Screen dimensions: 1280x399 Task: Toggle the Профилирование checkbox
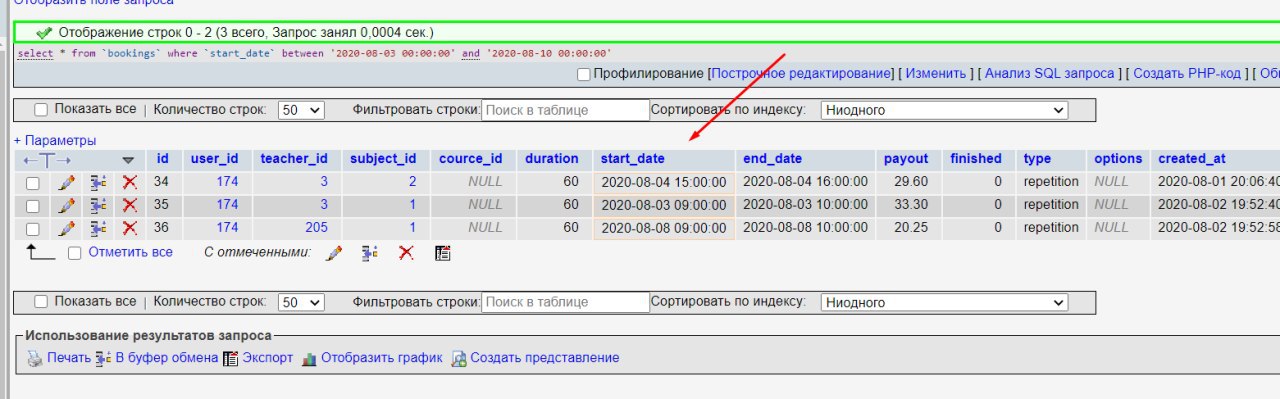coord(584,74)
